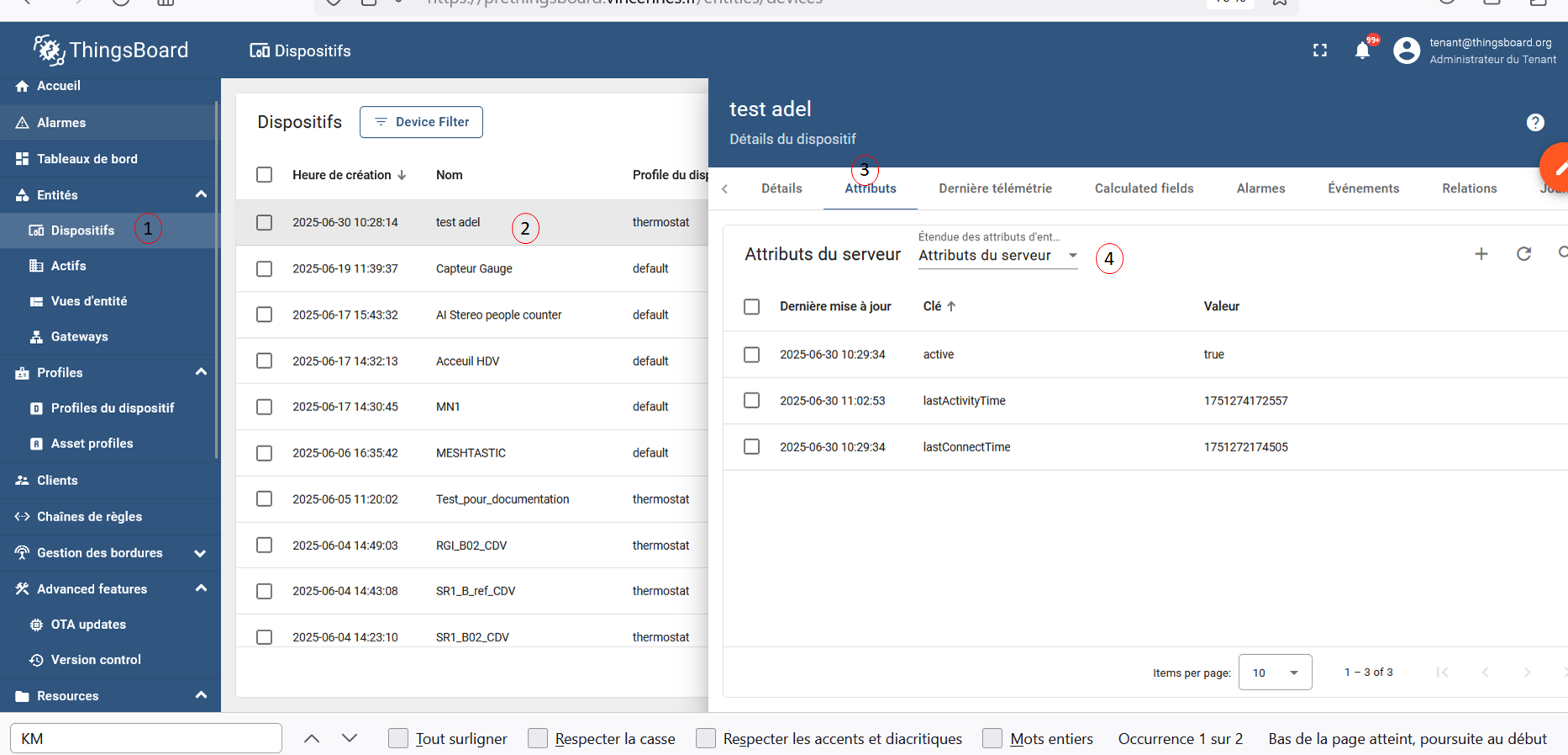Click the help question mark icon

point(1535,123)
